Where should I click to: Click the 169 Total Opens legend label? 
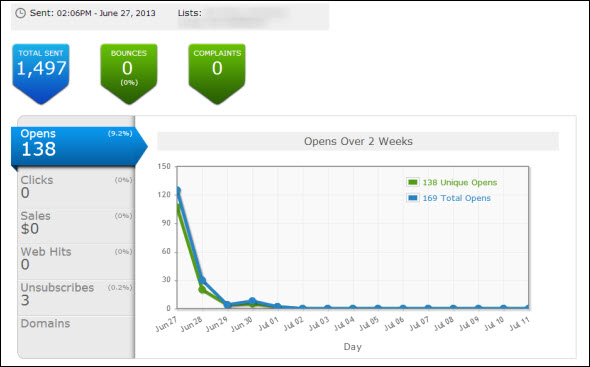[456, 198]
